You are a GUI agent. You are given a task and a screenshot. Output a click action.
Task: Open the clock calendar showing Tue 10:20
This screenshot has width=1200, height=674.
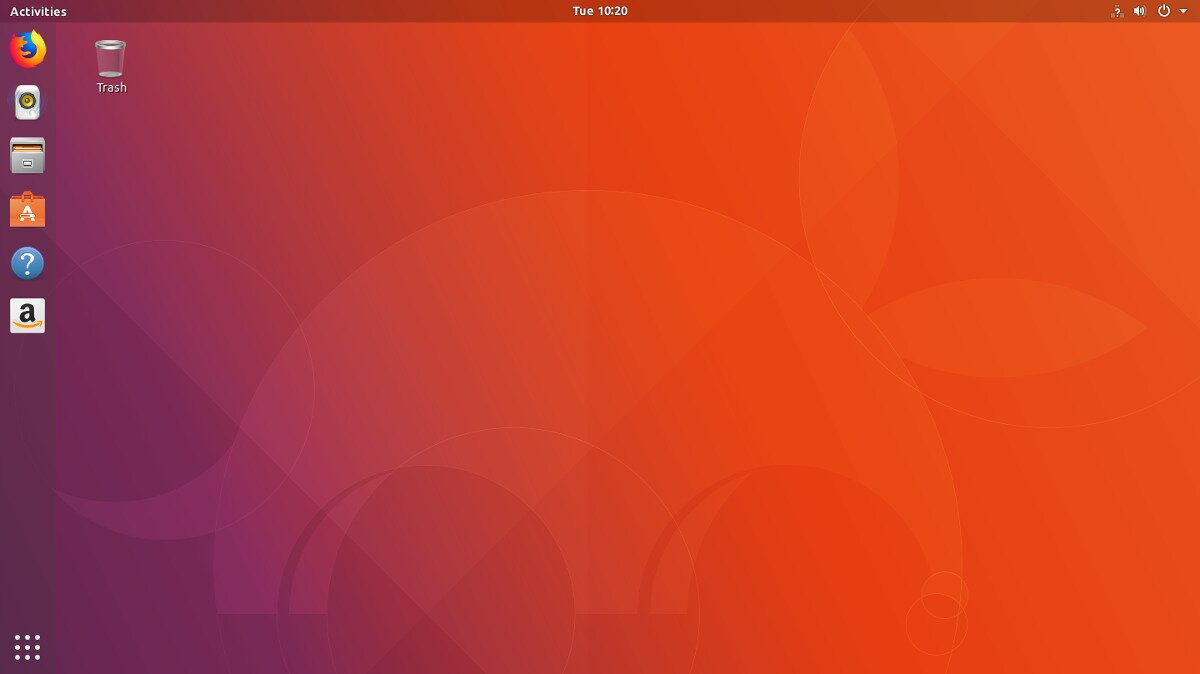tap(600, 11)
